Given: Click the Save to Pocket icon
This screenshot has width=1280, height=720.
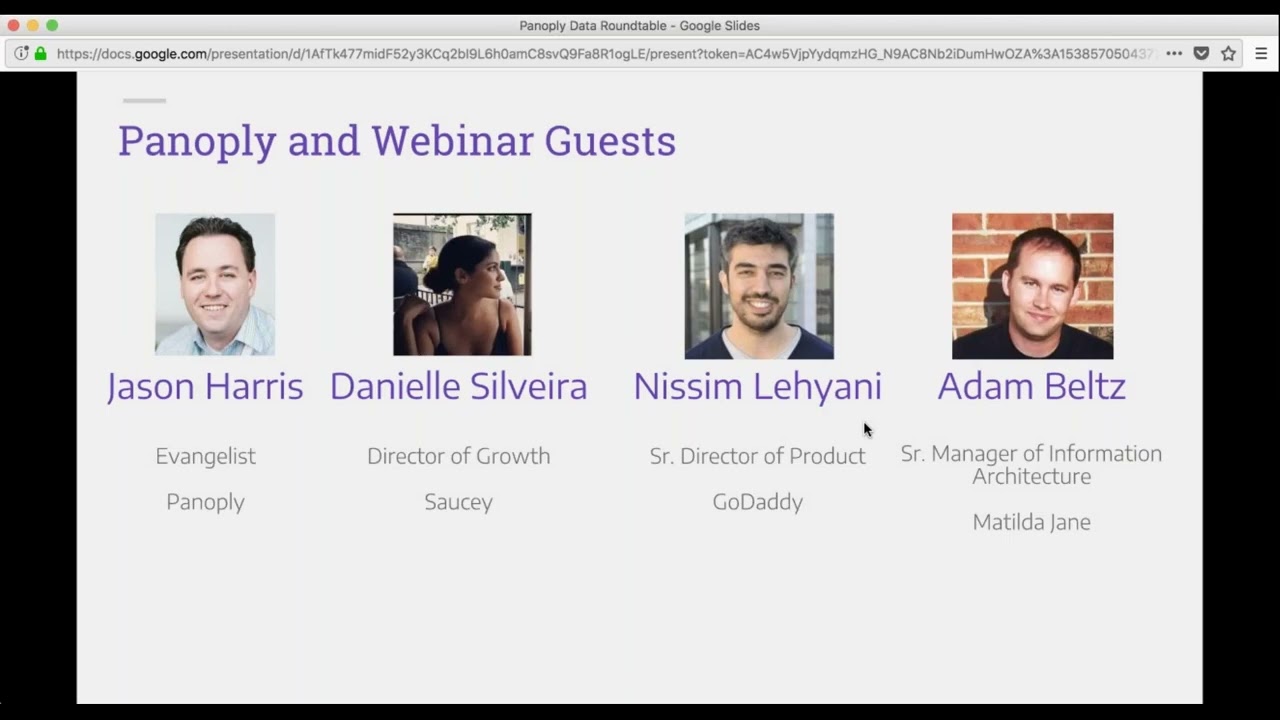Looking at the screenshot, I should pyautogui.click(x=1201, y=54).
